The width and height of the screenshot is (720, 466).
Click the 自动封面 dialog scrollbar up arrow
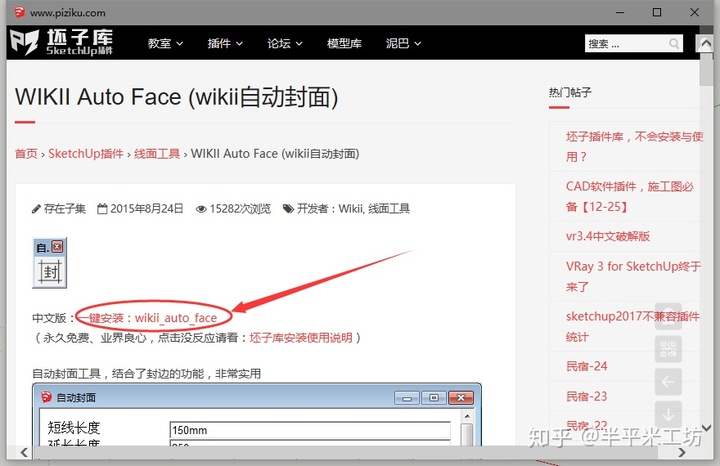[x=467, y=416]
